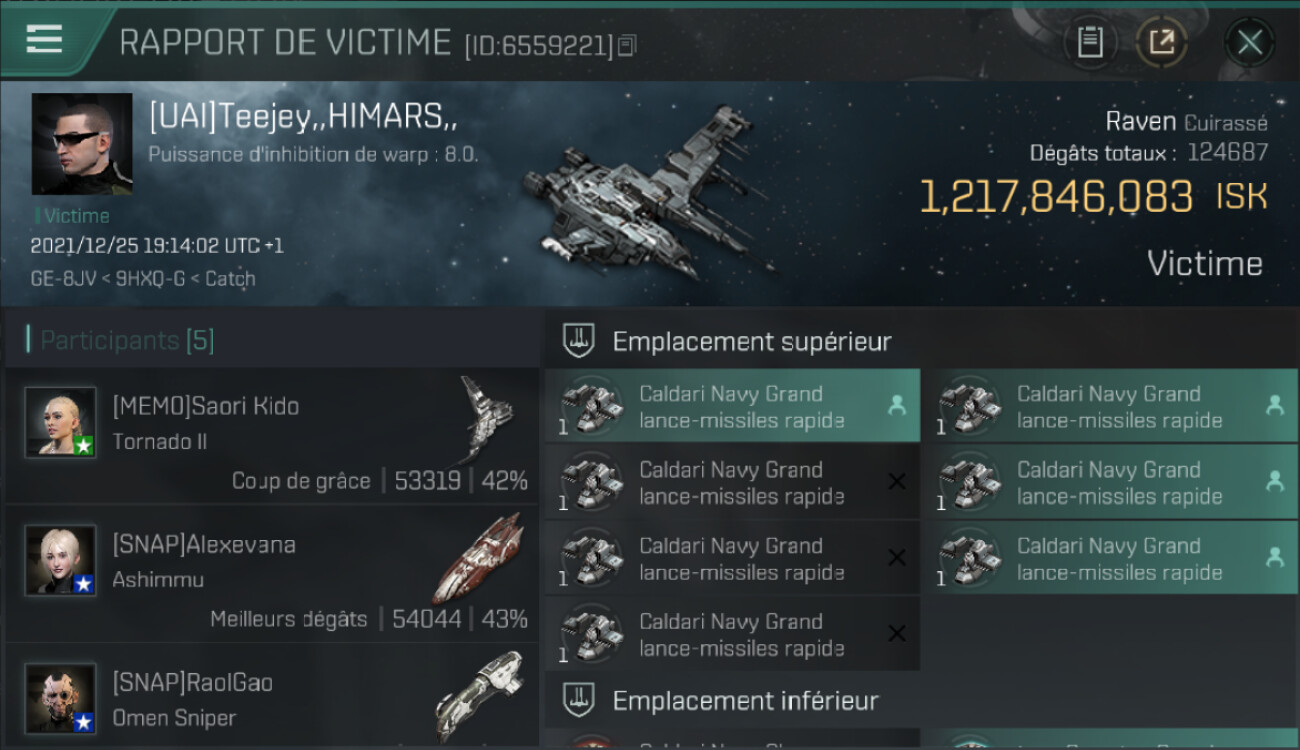This screenshot has width=1300, height=750.
Task: Share the kill report externally
Action: 1161,42
